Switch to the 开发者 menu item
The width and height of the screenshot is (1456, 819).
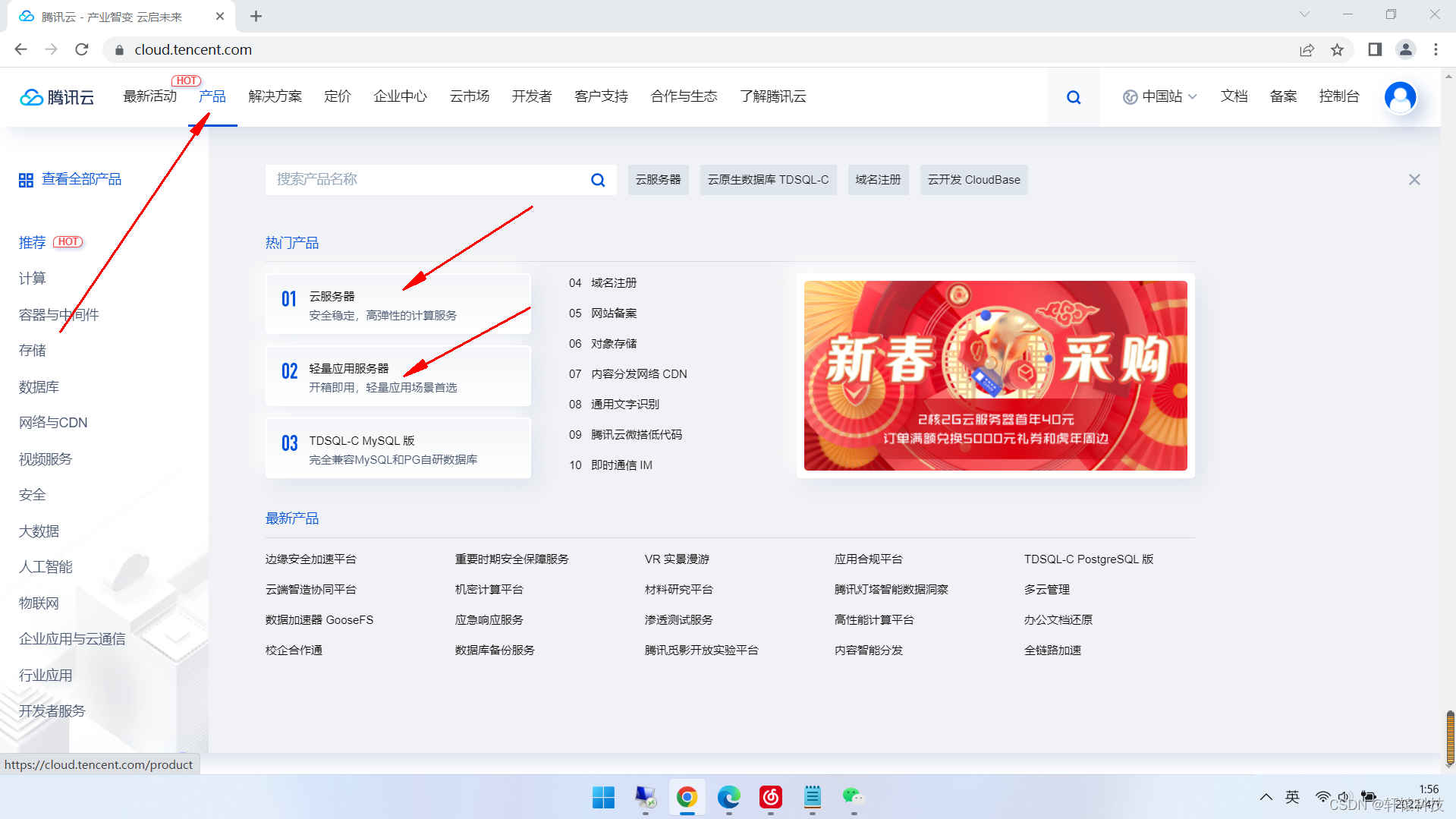click(x=530, y=96)
